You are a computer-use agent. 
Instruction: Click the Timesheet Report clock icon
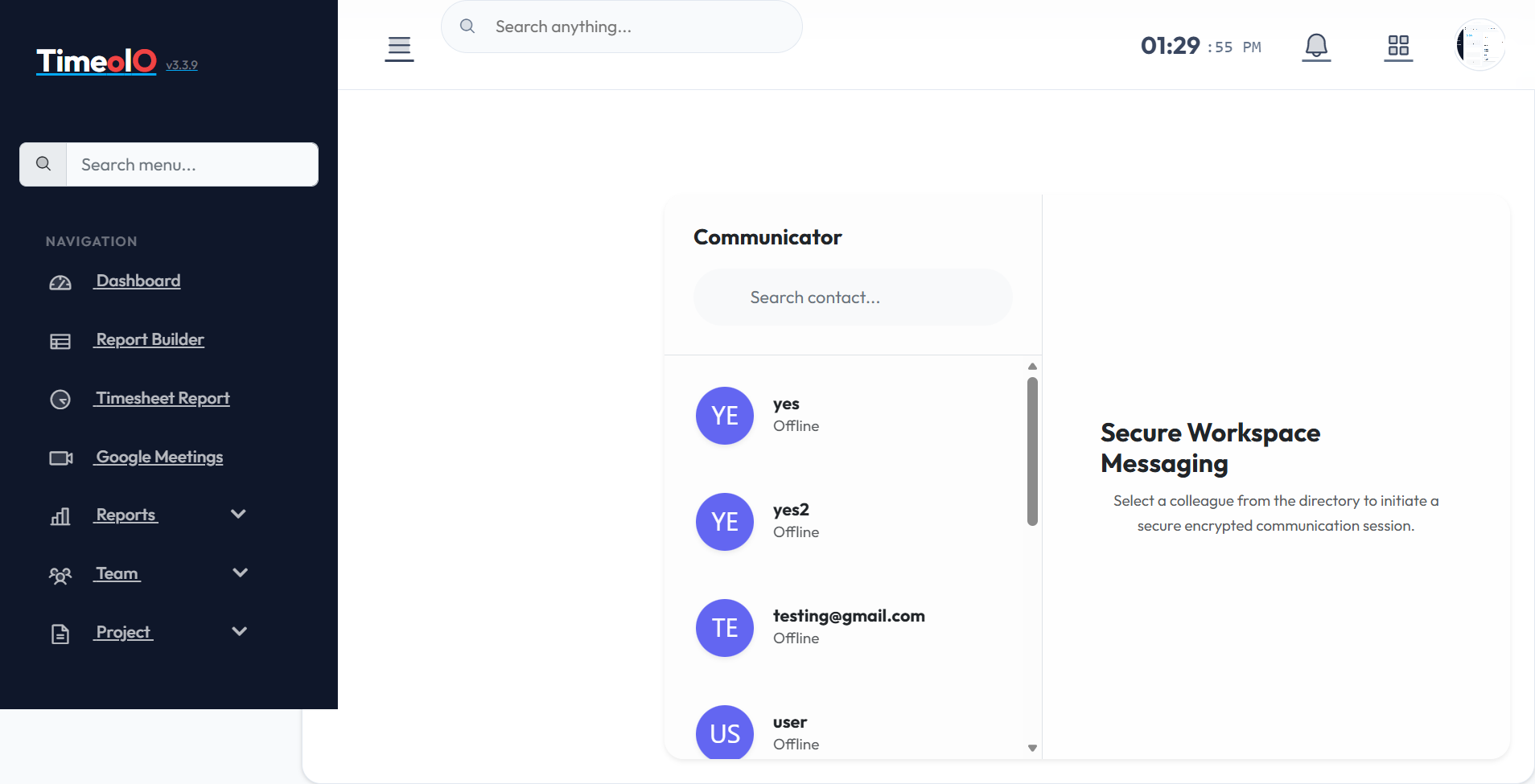tap(60, 400)
